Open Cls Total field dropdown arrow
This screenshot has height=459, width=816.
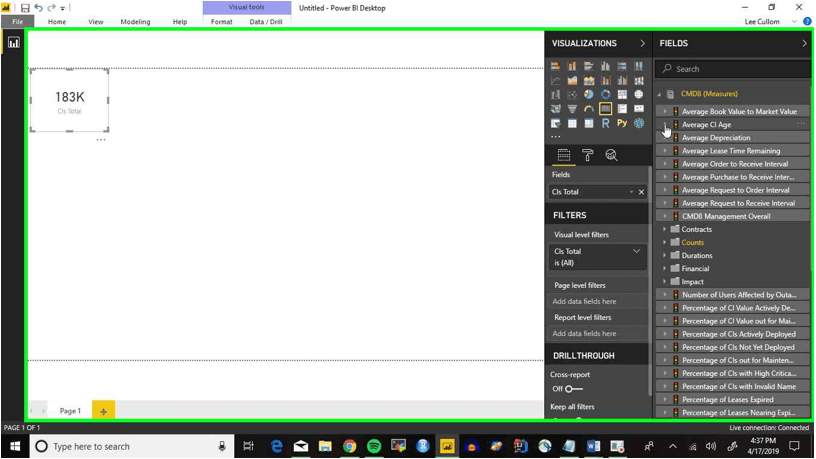click(x=631, y=192)
